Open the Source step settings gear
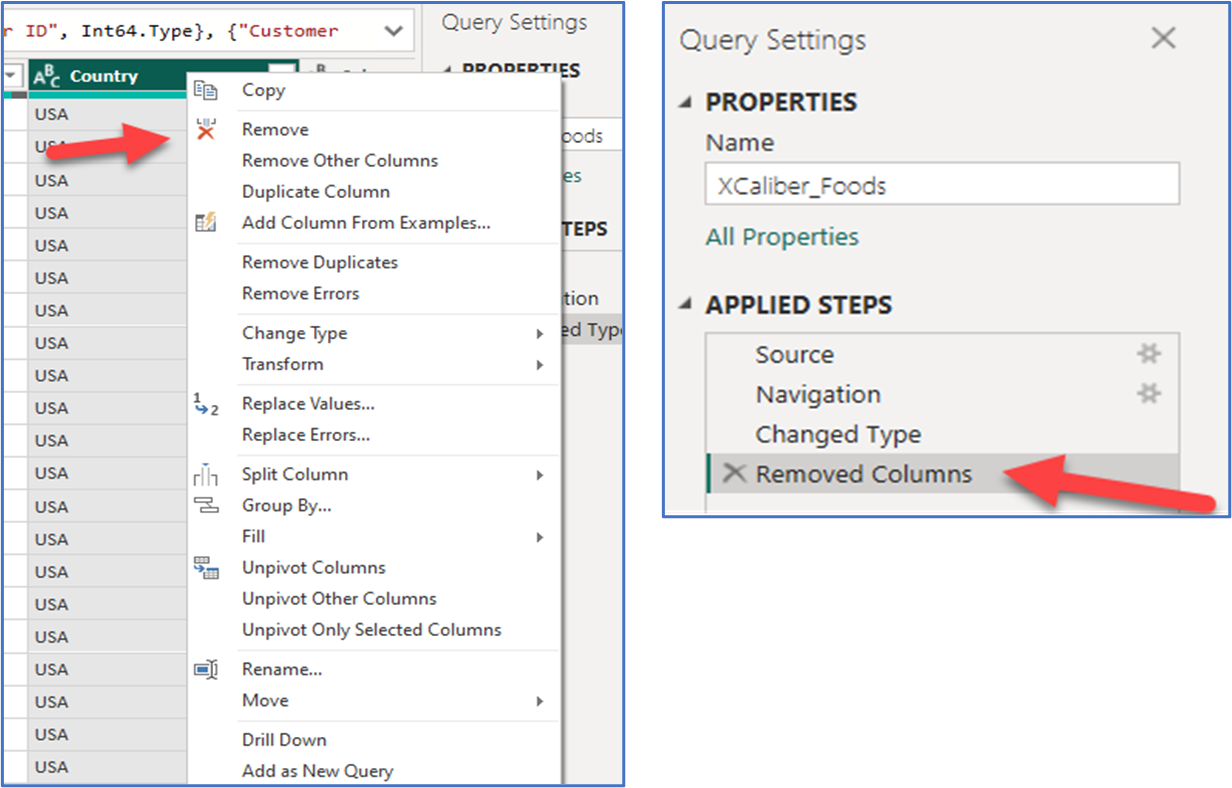This screenshot has width=1232, height=788. point(1149,354)
